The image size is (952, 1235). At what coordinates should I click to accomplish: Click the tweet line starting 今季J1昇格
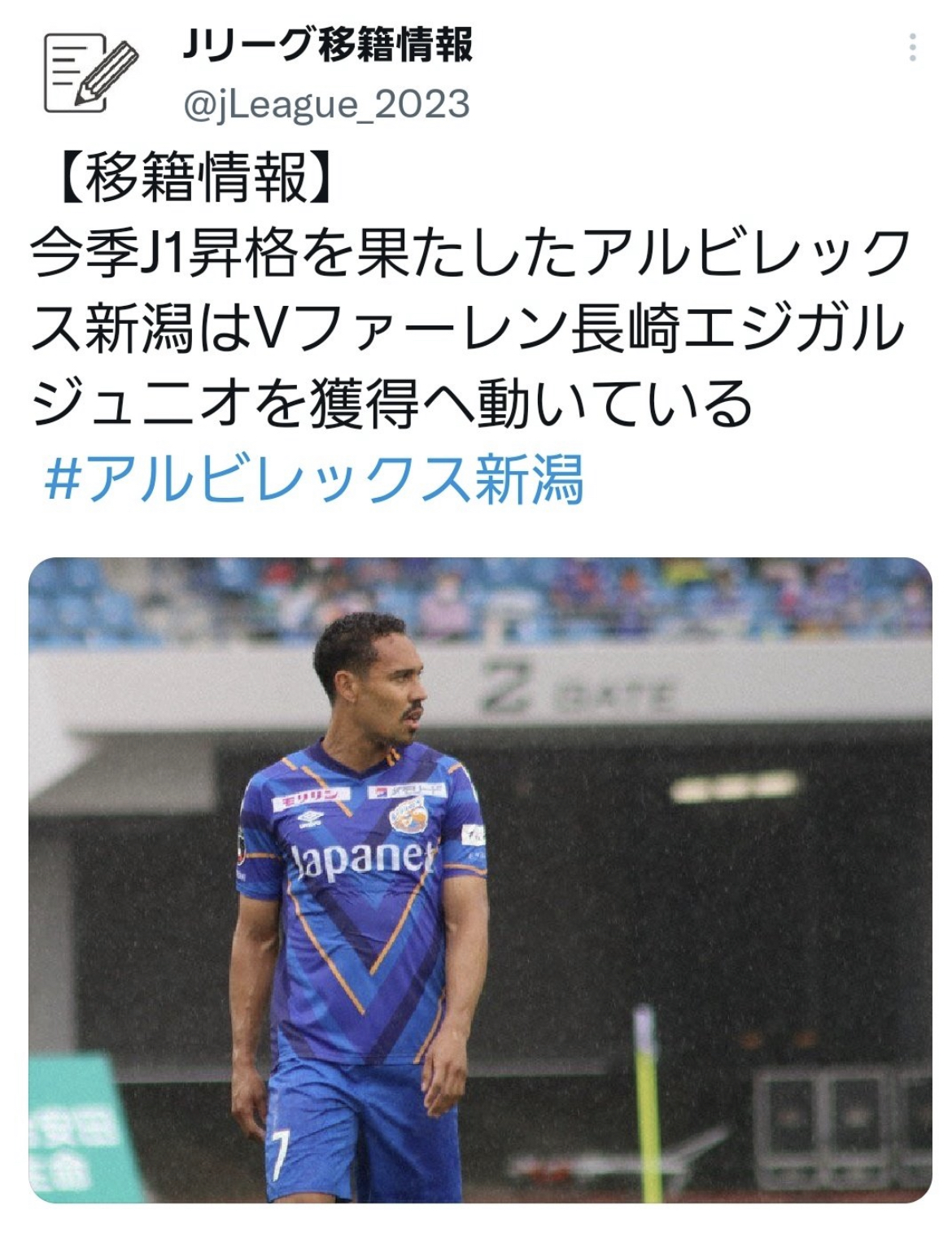(x=470, y=254)
